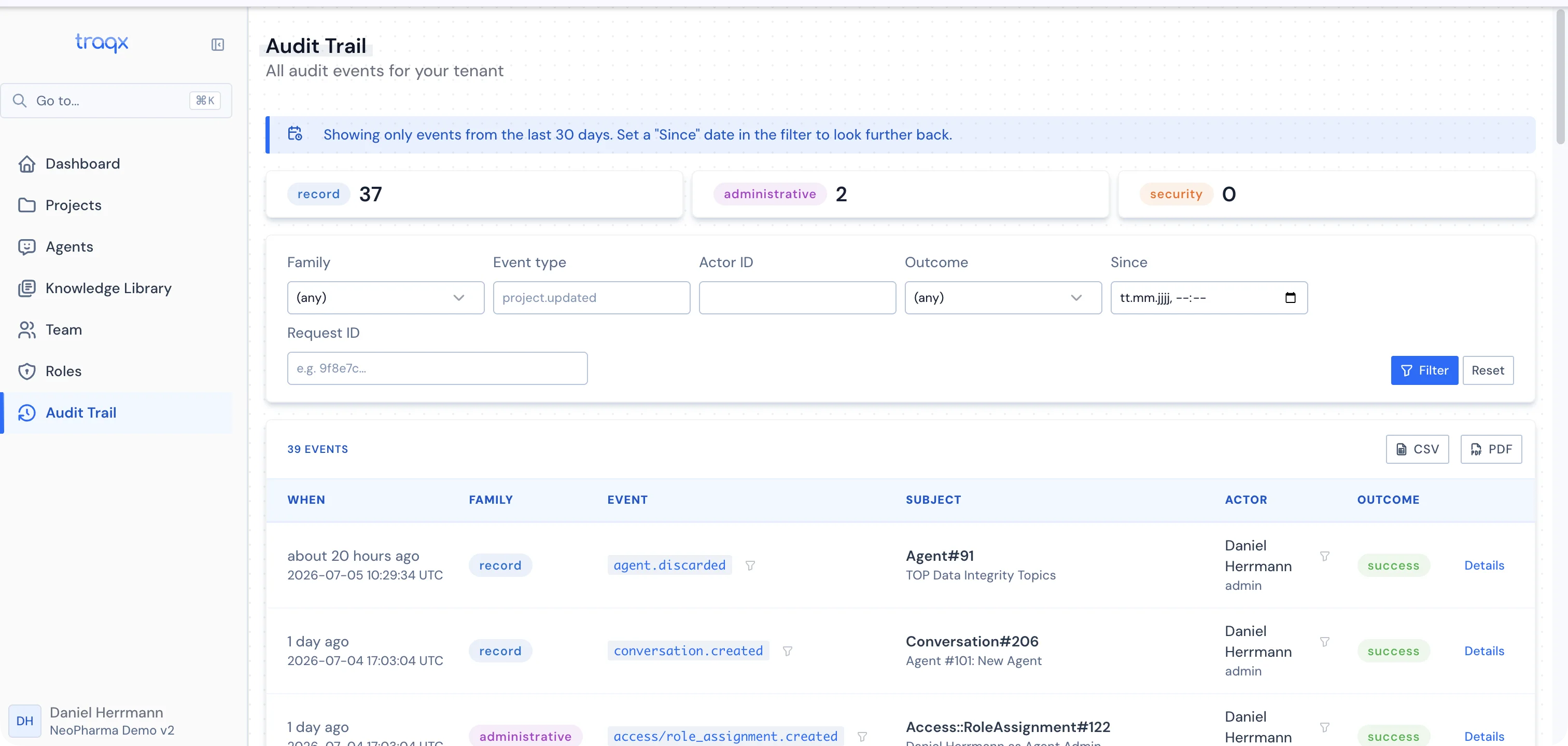Click the 39 EVENTS label

coord(317,449)
